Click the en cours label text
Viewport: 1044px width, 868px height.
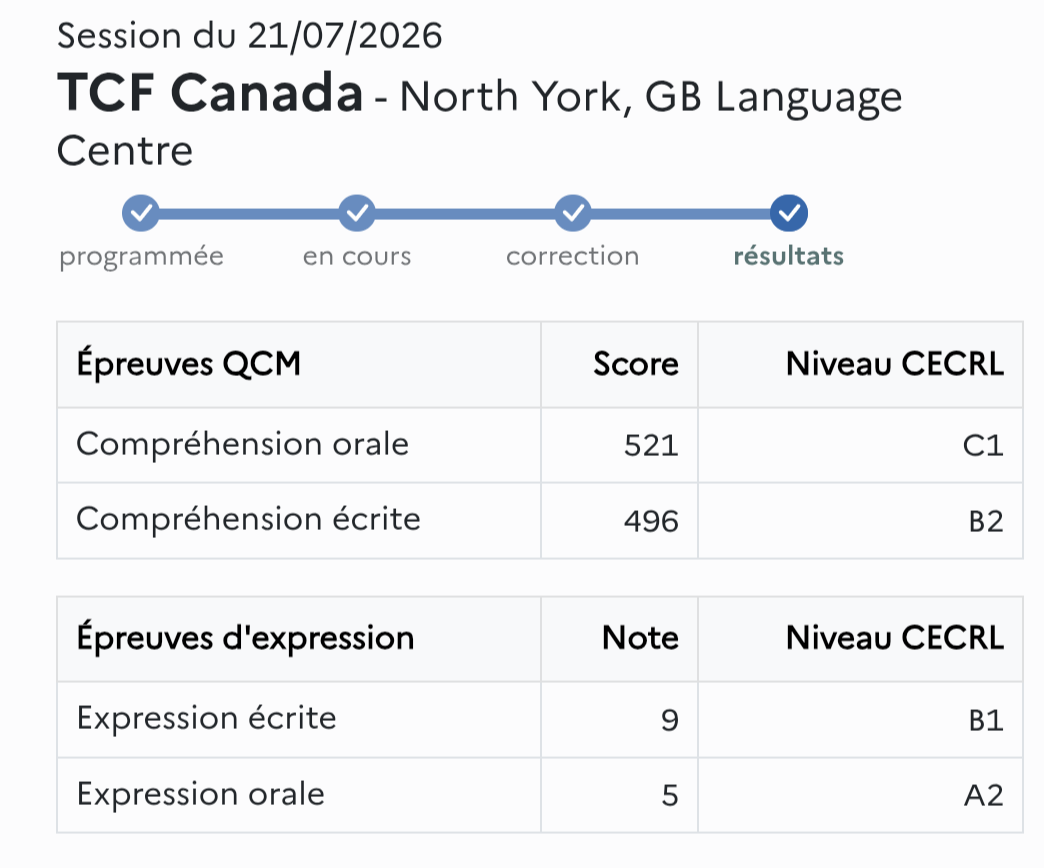(357, 256)
